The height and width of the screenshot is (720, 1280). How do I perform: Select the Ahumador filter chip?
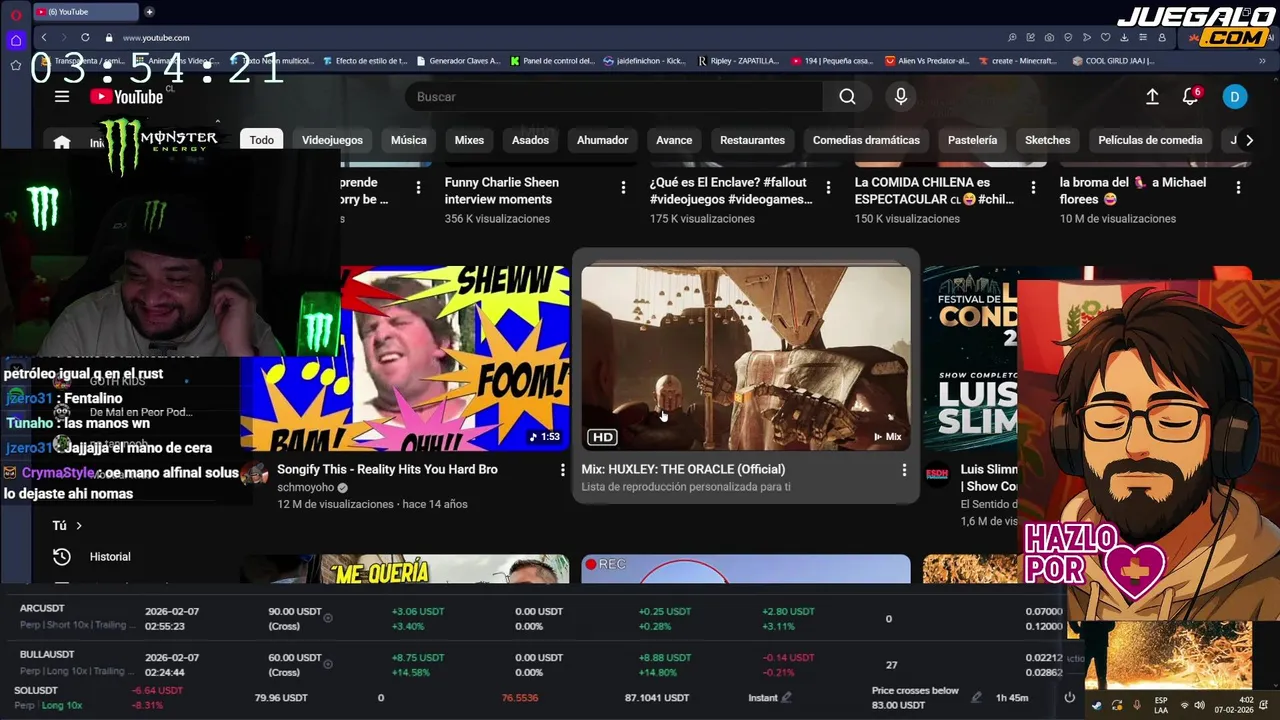[602, 140]
